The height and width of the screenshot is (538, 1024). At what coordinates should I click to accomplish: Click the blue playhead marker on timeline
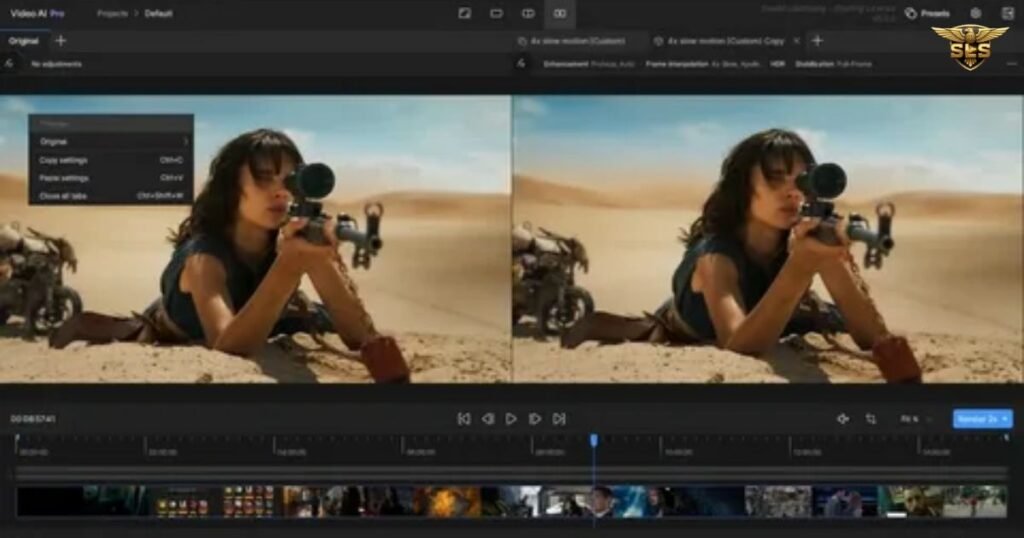594,440
